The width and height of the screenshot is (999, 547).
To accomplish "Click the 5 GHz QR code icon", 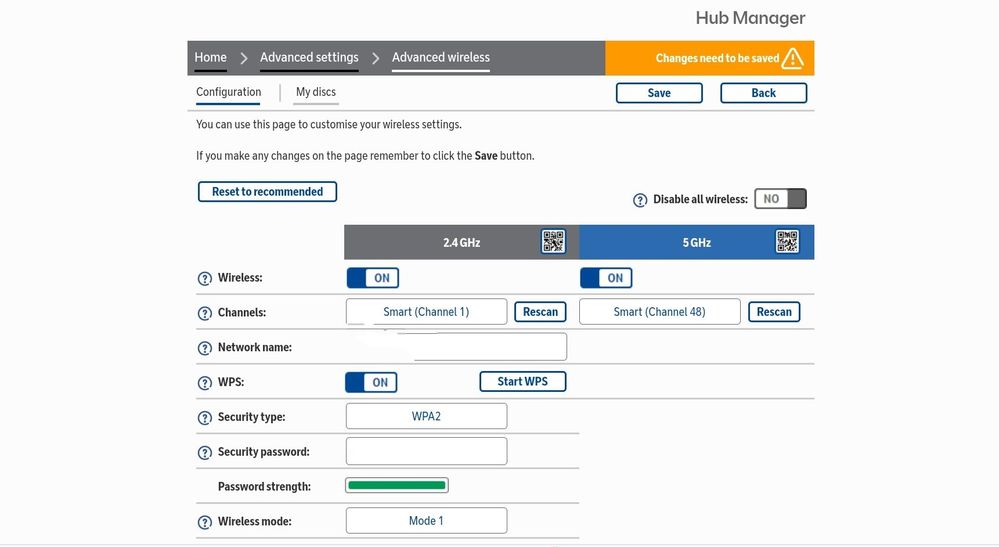I will (x=787, y=242).
